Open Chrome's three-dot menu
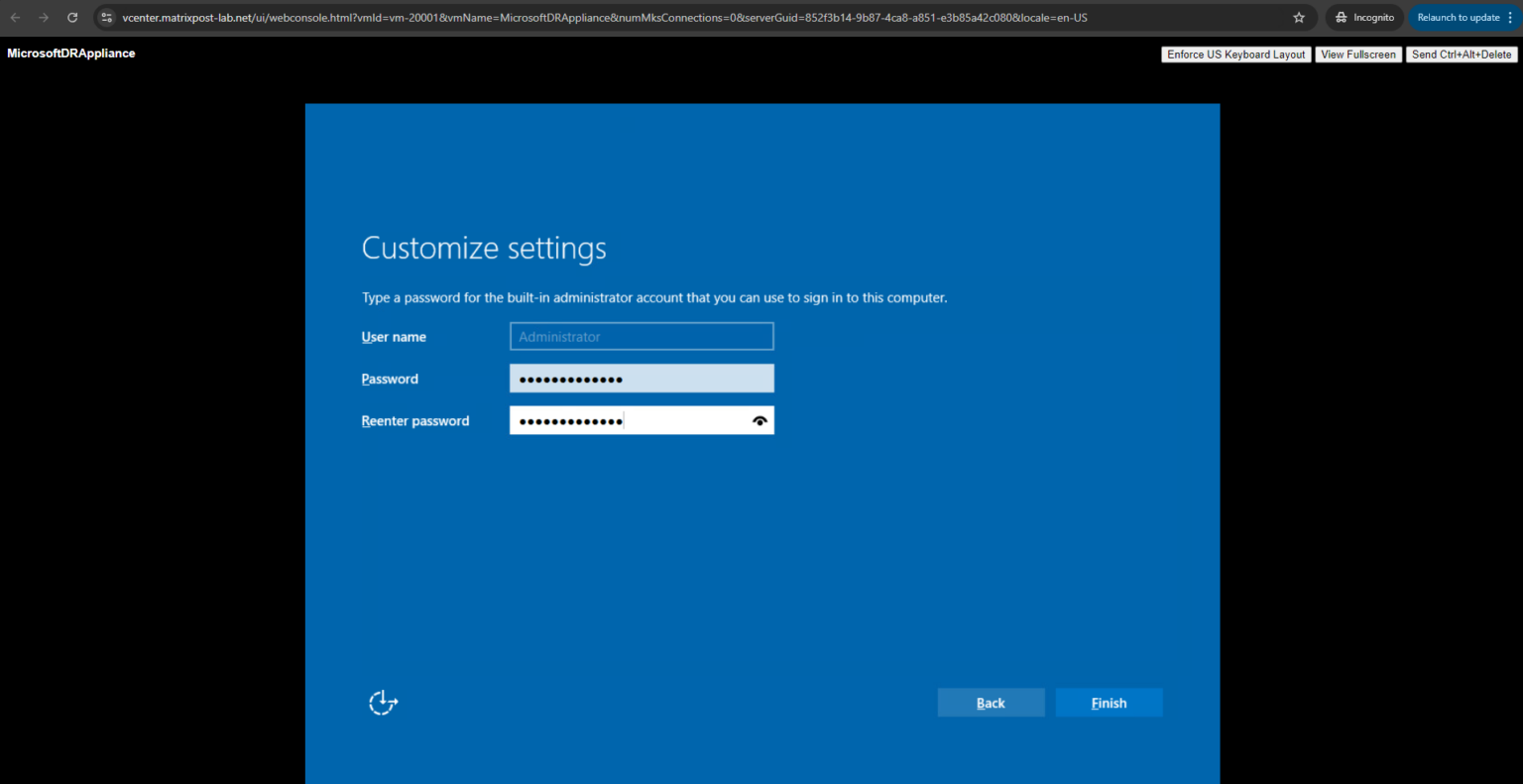1523x784 pixels. [1510, 17]
